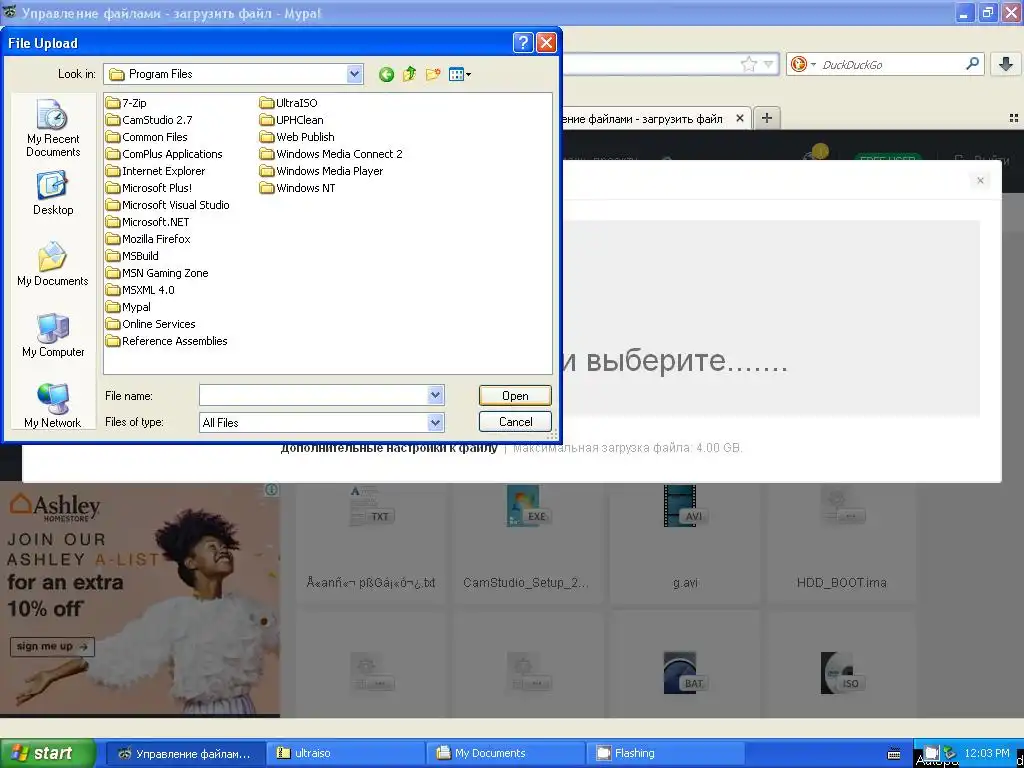The height and width of the screenshot is (768, 1024).
Task: Select the MSBuild folder
Action: [x=132, y=256]
